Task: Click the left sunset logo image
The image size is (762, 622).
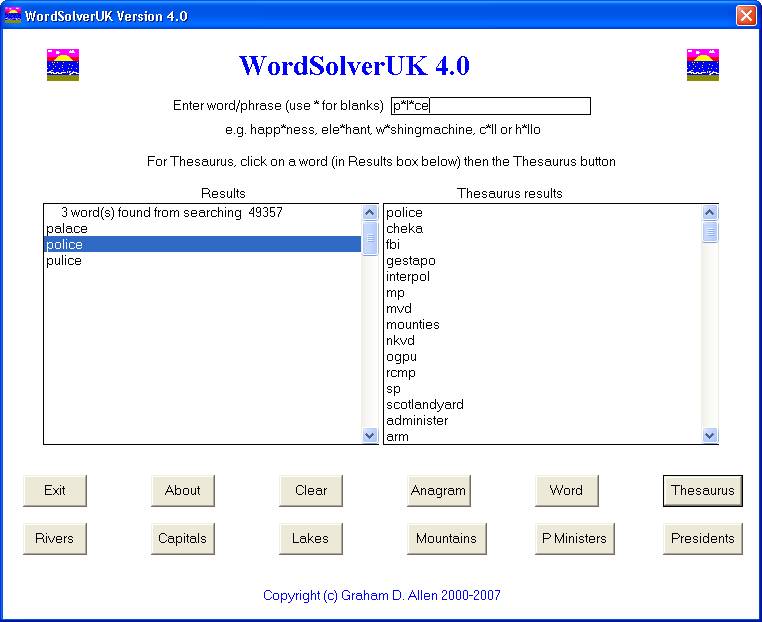Action: 62,65
